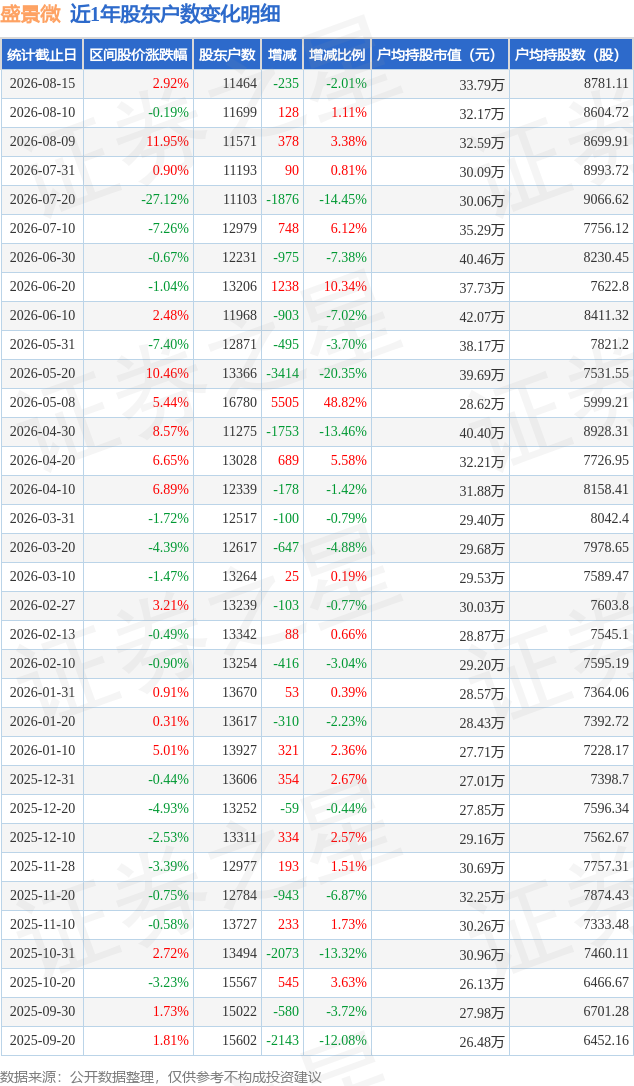Click the 2025-09-20 date cell
The width and height of the screenshot is (634, 1086).
42,1040
